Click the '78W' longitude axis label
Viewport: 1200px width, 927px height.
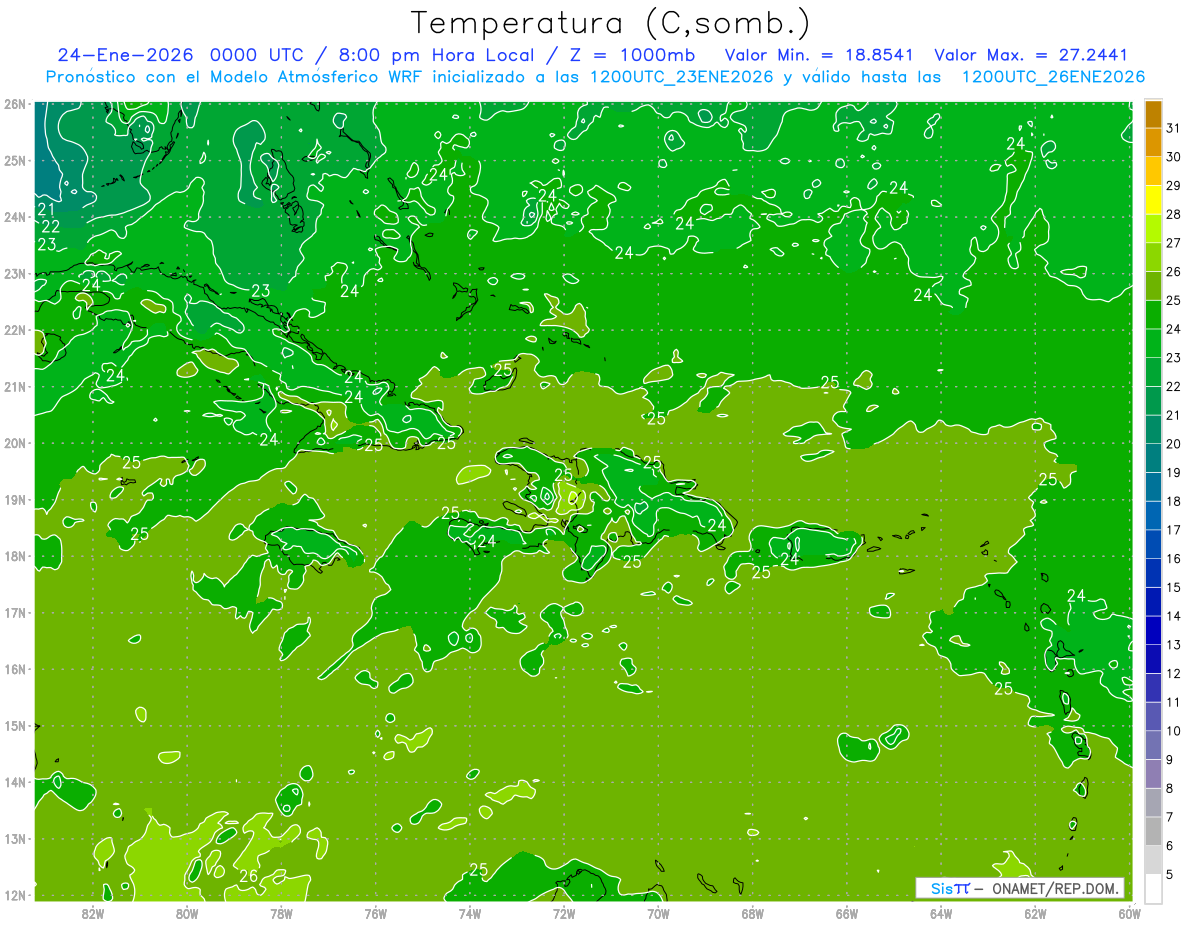point(281,913)
